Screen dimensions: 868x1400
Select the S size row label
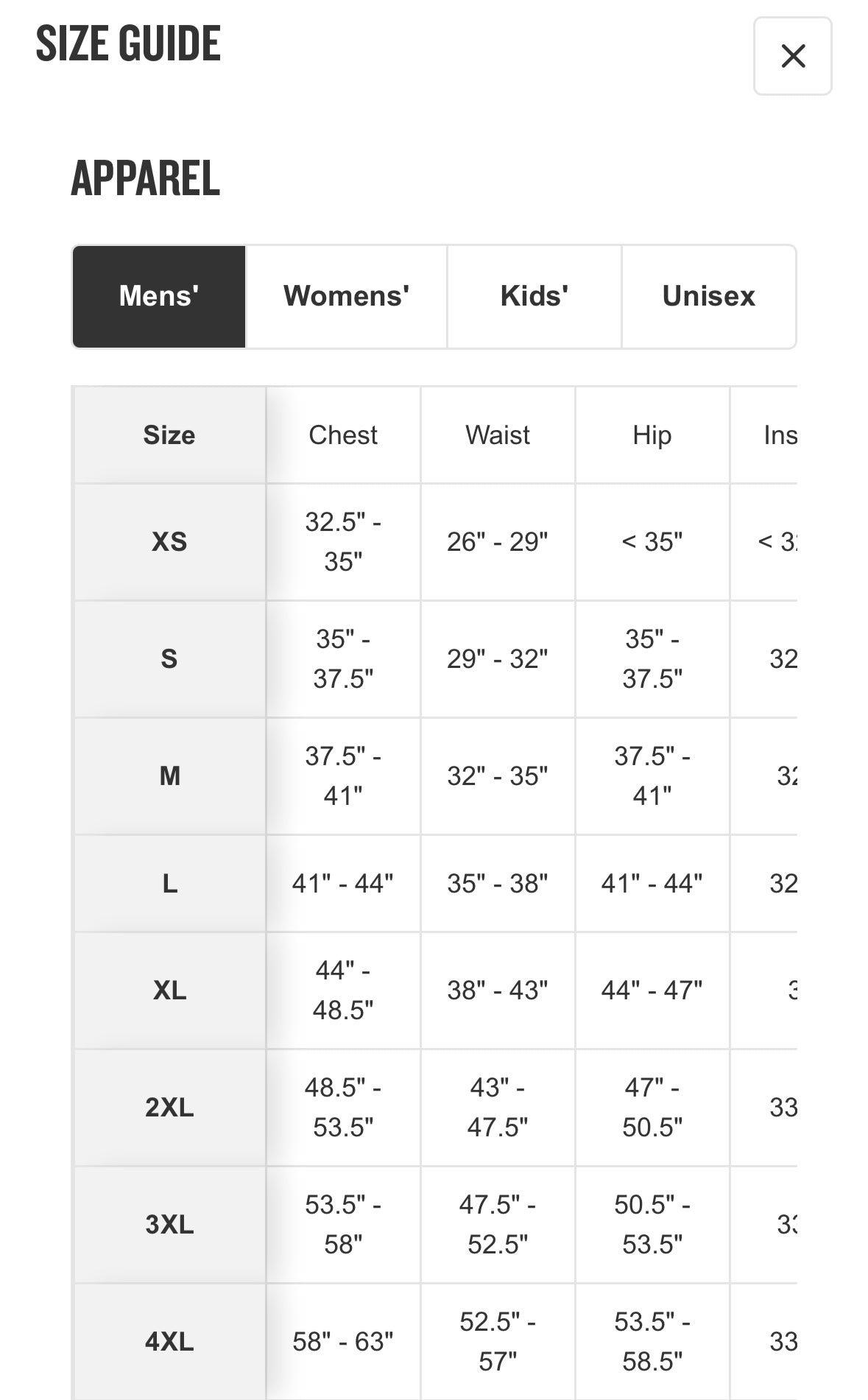tap(169, 658)
